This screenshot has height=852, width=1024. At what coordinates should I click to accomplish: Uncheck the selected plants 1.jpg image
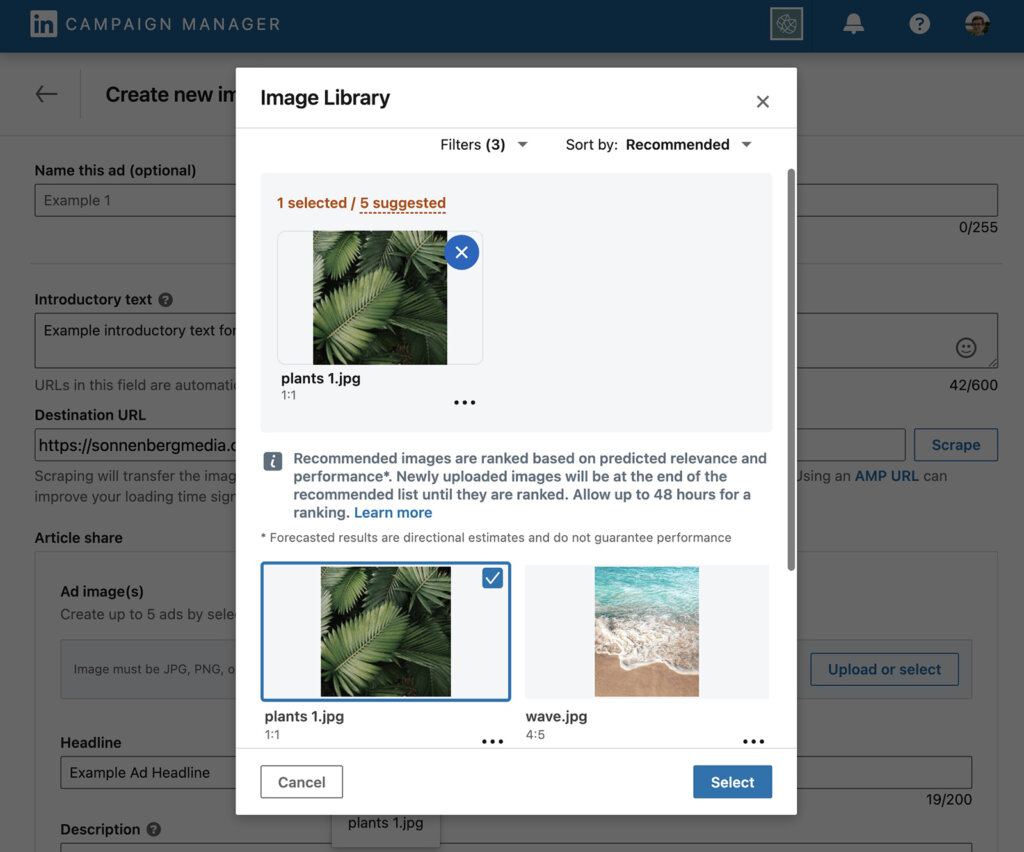coord(491,577)
